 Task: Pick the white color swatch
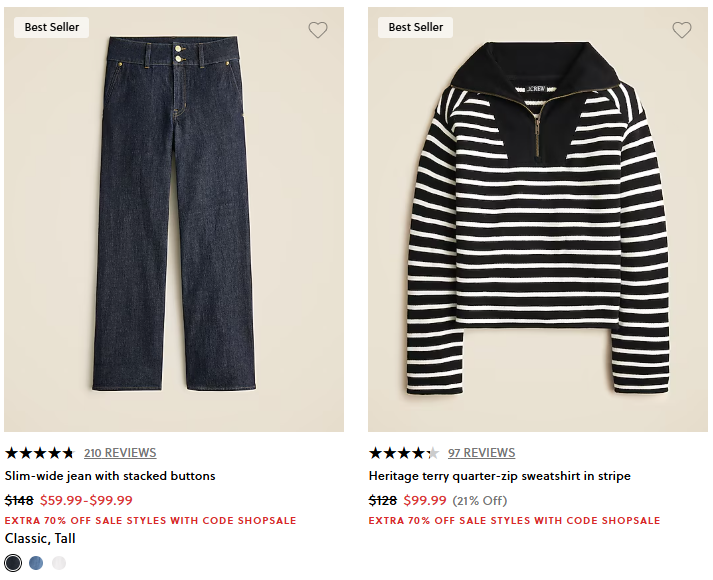(59, 563)
